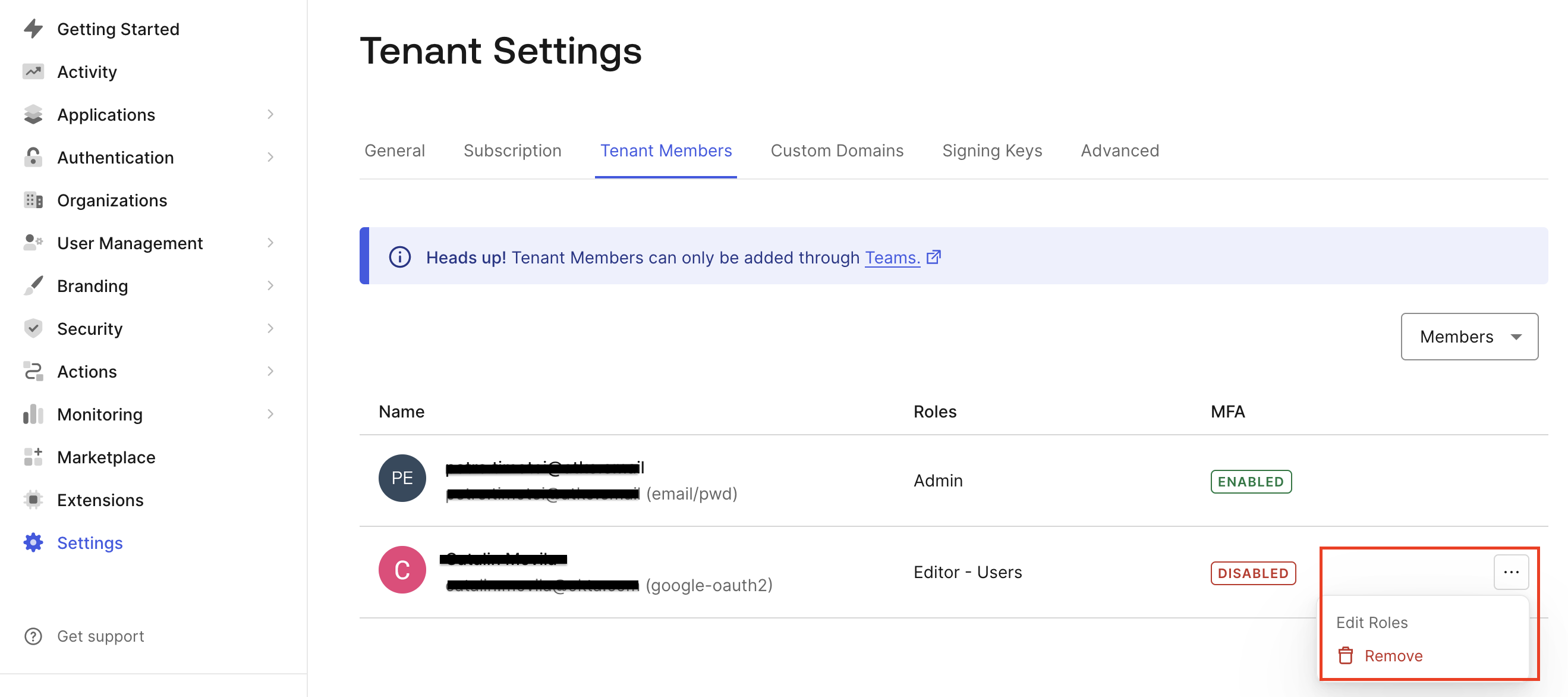Click the Organizations building icon

click(33, 200)
